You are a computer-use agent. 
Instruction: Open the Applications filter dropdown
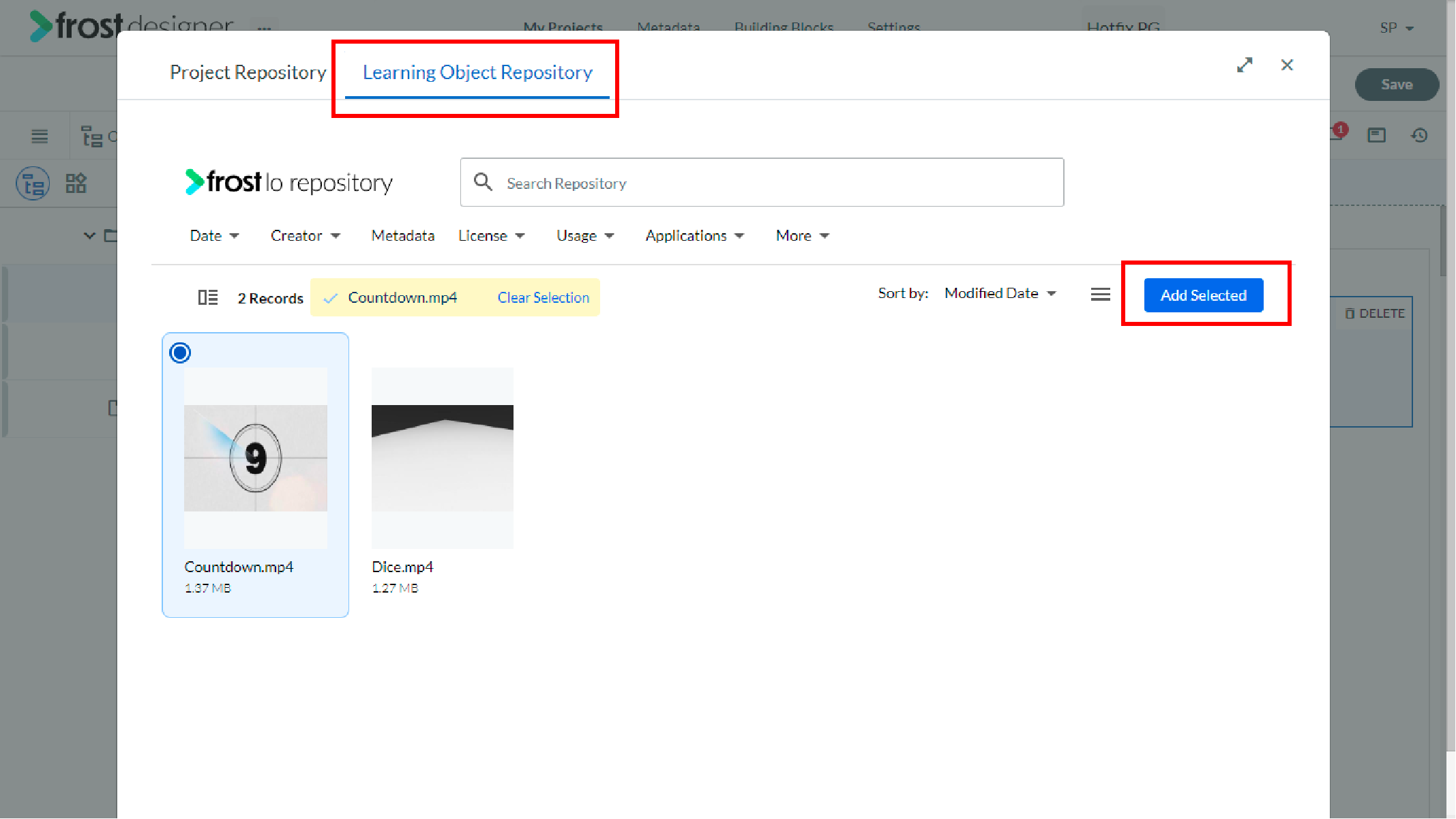(x=694, y=235)
